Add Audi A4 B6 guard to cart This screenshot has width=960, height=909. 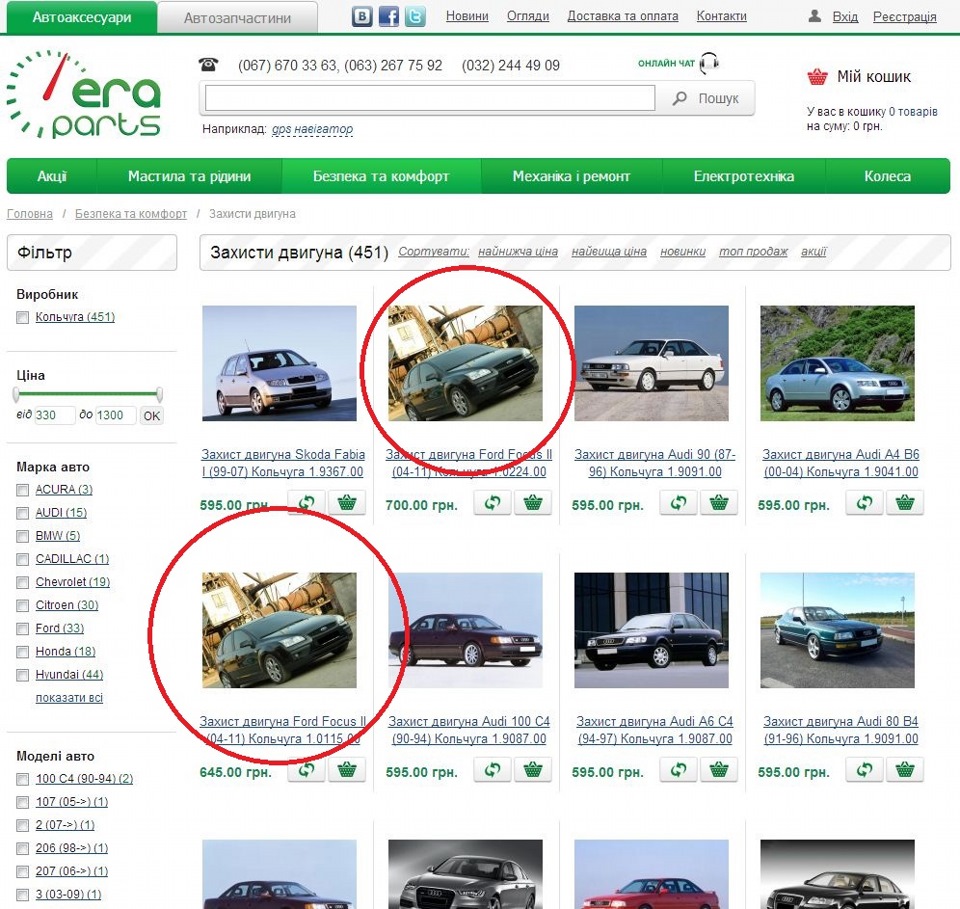click(x=905, y=503)
